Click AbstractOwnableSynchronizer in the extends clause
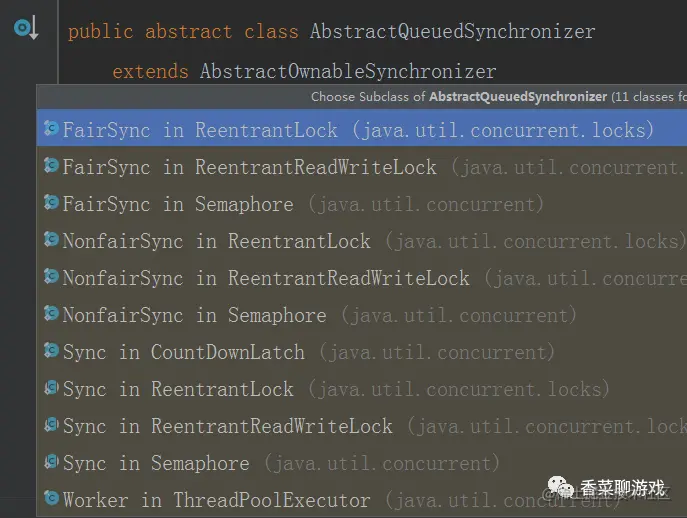 (347, 71)
